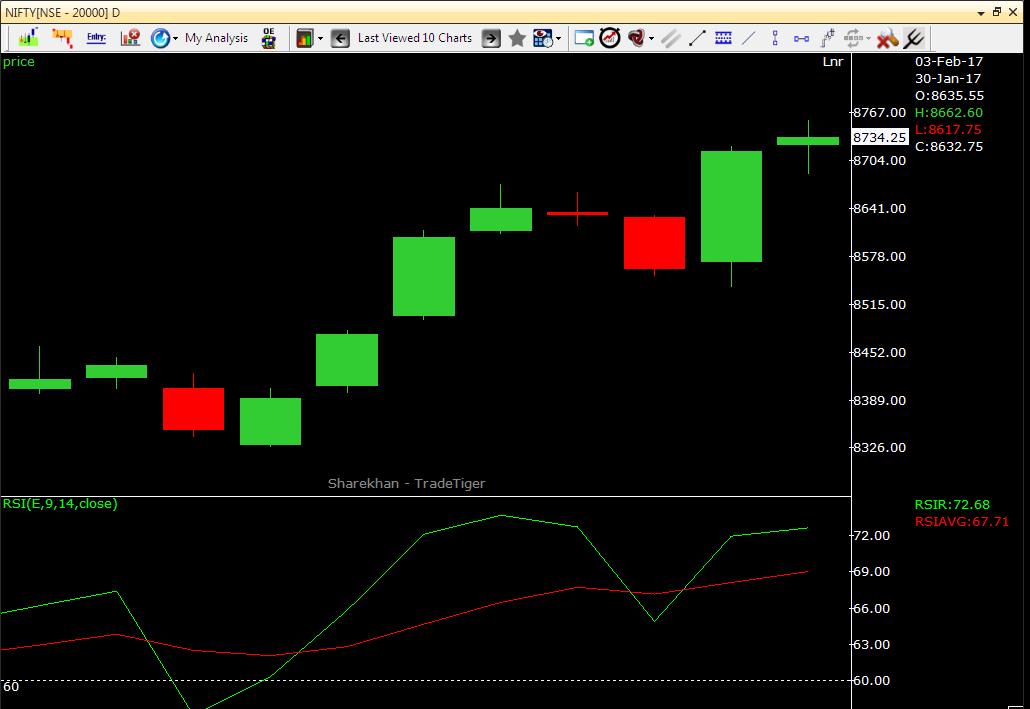Viewport: 1030px width, 709px height.
Task: Select the pointer tool at toolbar end
Action: (x=913, y=37)
